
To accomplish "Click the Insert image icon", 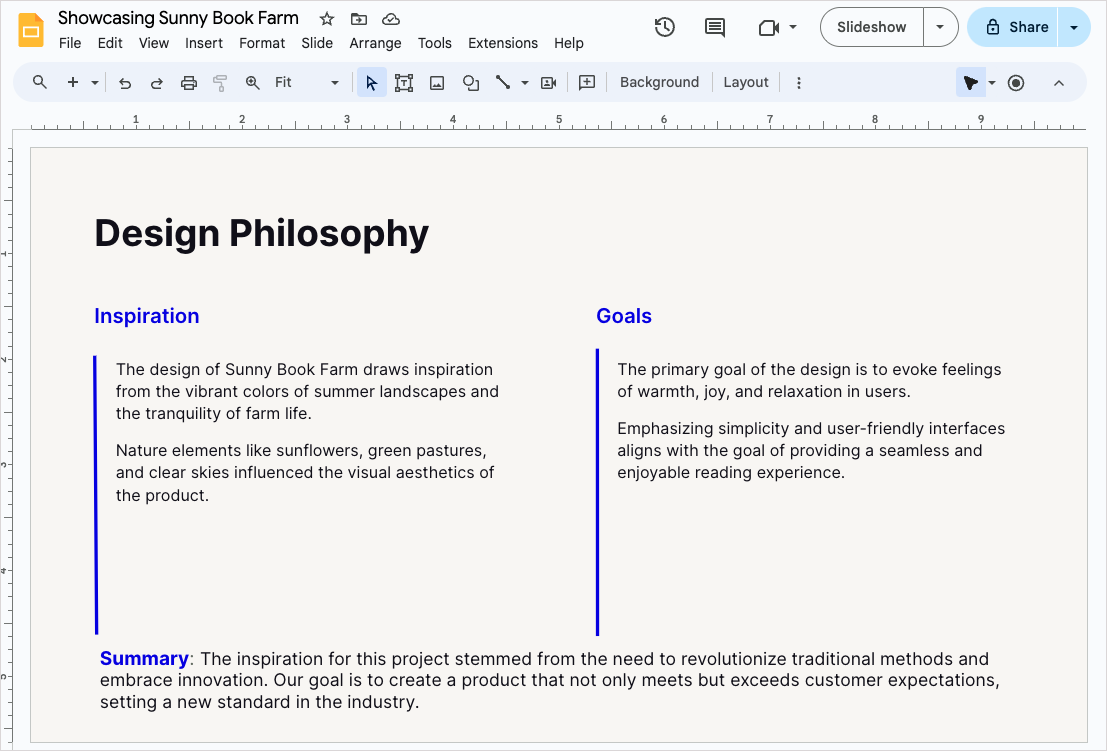I will (x=437, y=83).
